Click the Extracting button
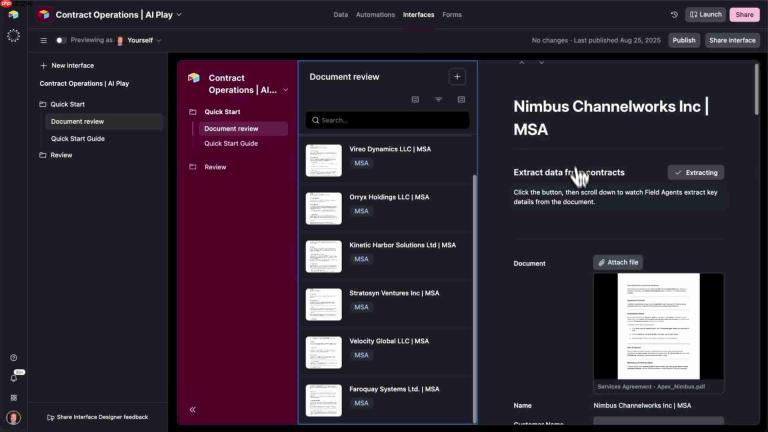Image resolution: width=768 pixels, height=432 pixels. coord(696,172)
